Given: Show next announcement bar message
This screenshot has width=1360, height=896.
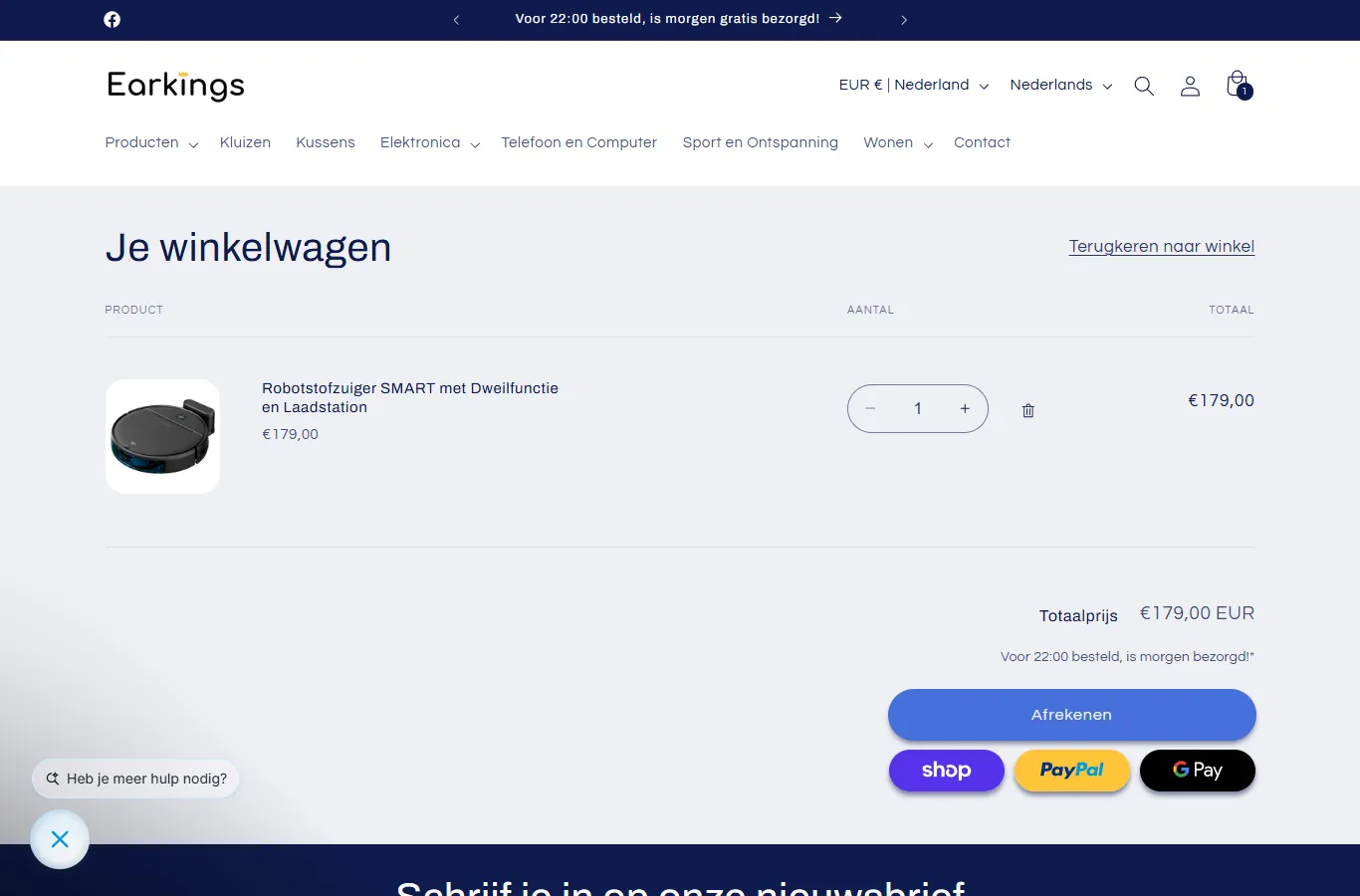Looking at the screenshot, I should (904, 20).
